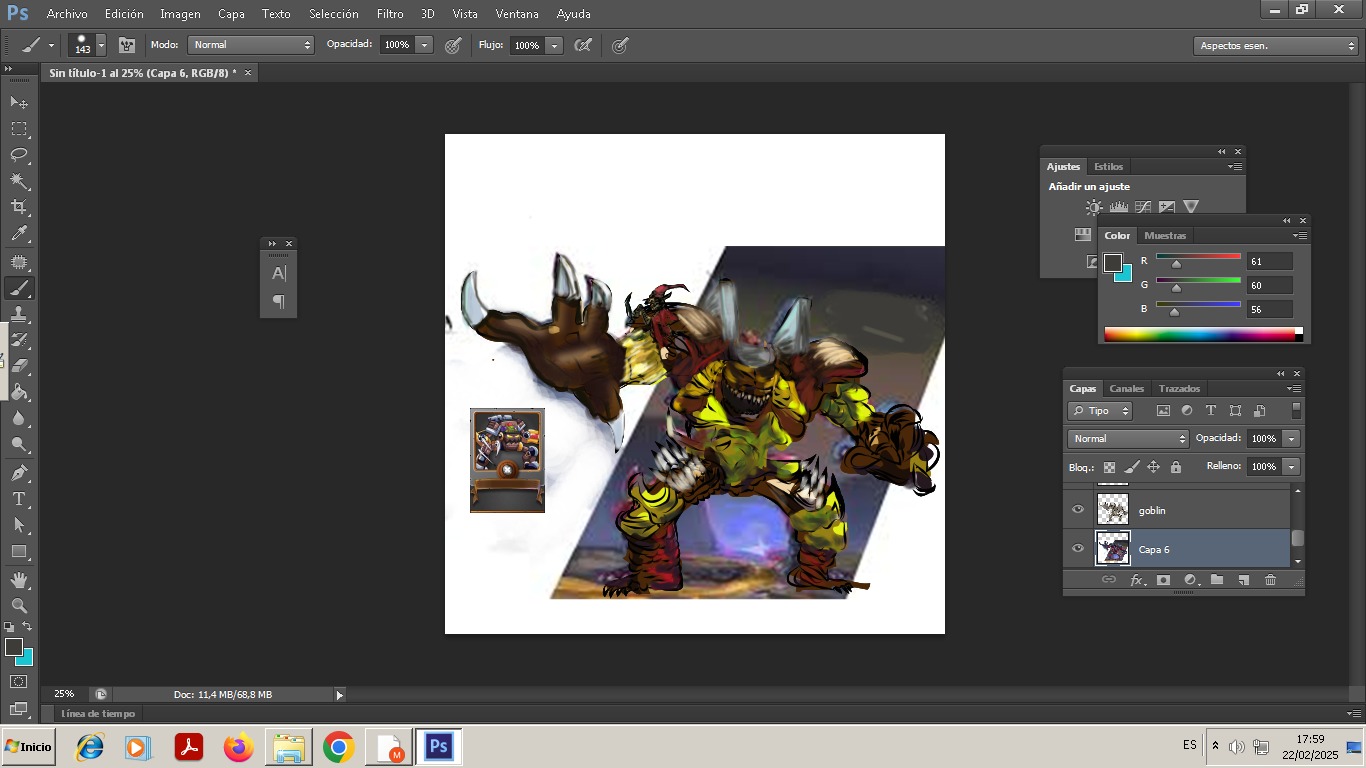
Task: Toggle lock position
Action: coord(1153,467)
